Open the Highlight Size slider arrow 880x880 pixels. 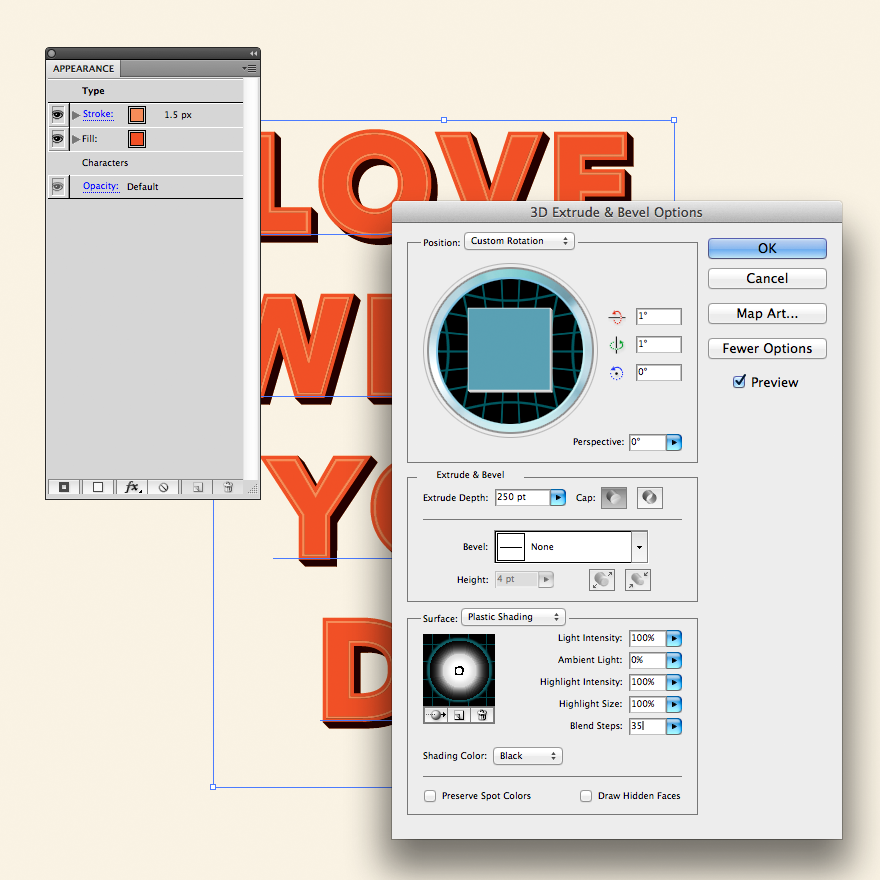(673, 704)
